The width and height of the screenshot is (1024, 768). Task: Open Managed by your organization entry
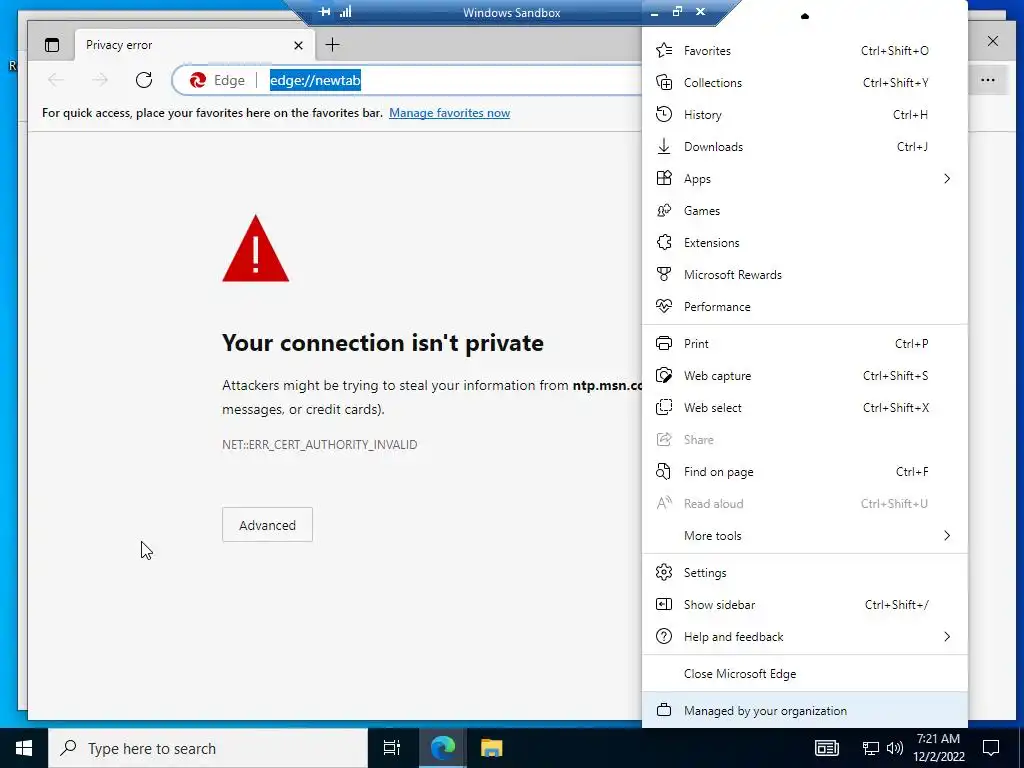coord(805,711)
